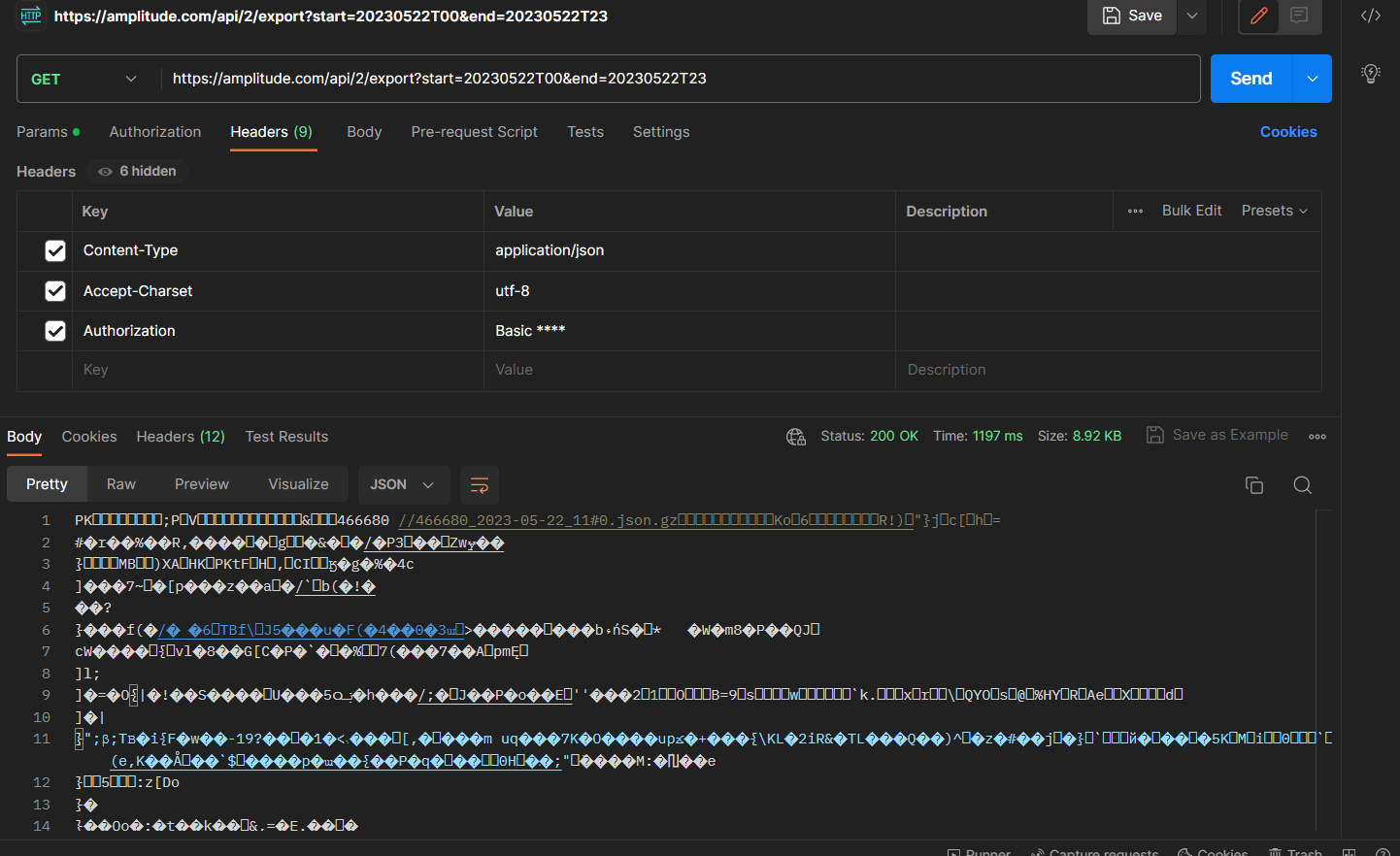Toggle the line wrap icon
The width and height of the screenshot is (1400, 856).
[x=479, y=485]
